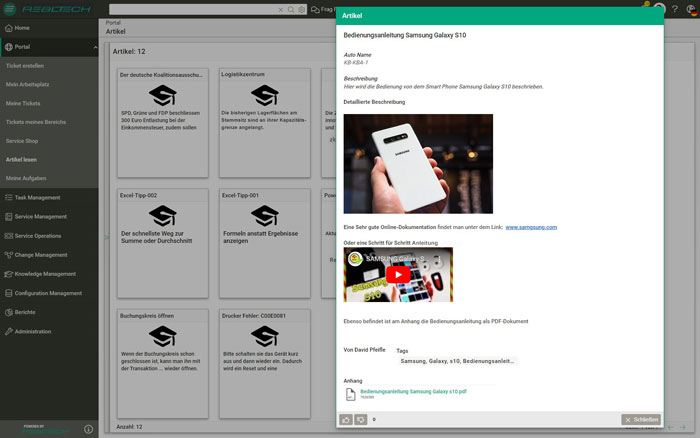This screenshot has width=700, height=438.
Task: Click the 'Artikel: 12' heading
Action: pyautogui.click(x=129, y=52)
